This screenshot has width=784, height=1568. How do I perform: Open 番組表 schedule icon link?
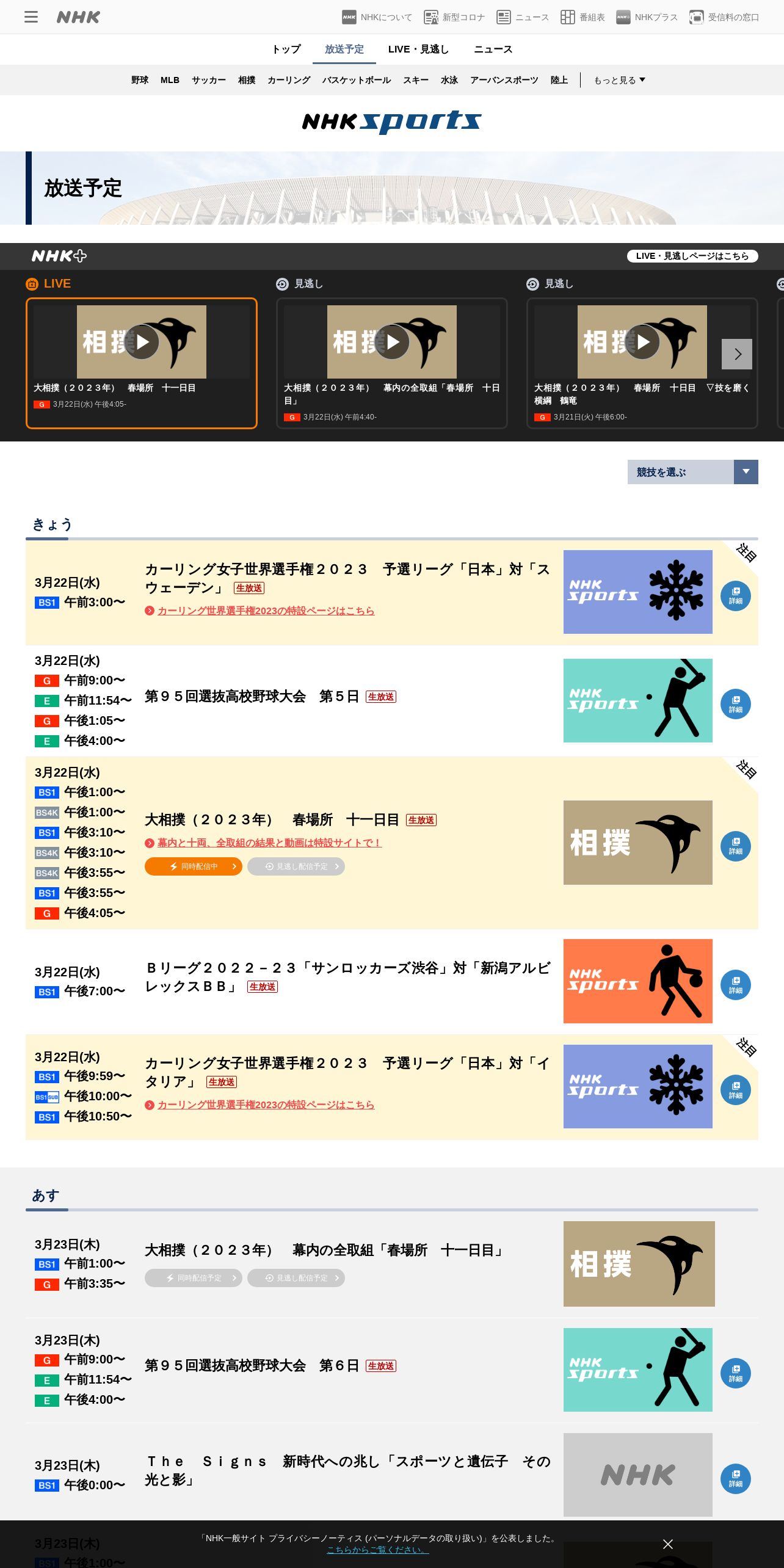pyautogui.click(x=583, y=17)
